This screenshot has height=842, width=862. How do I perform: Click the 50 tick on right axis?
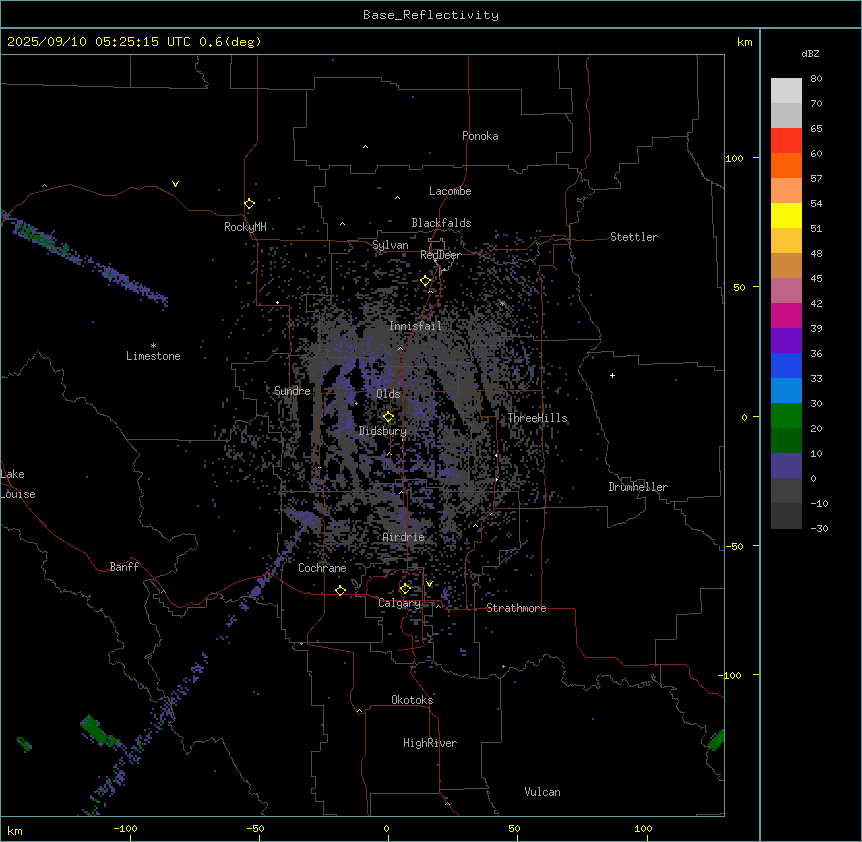(739, 287)
